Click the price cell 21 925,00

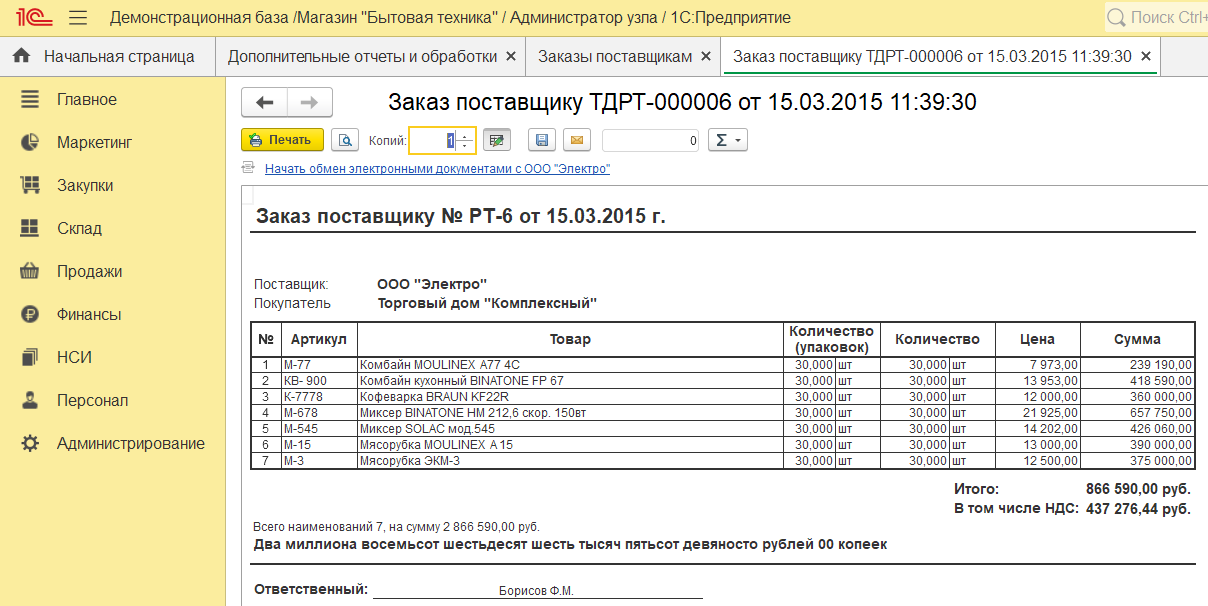click(x=1038, y=413)
